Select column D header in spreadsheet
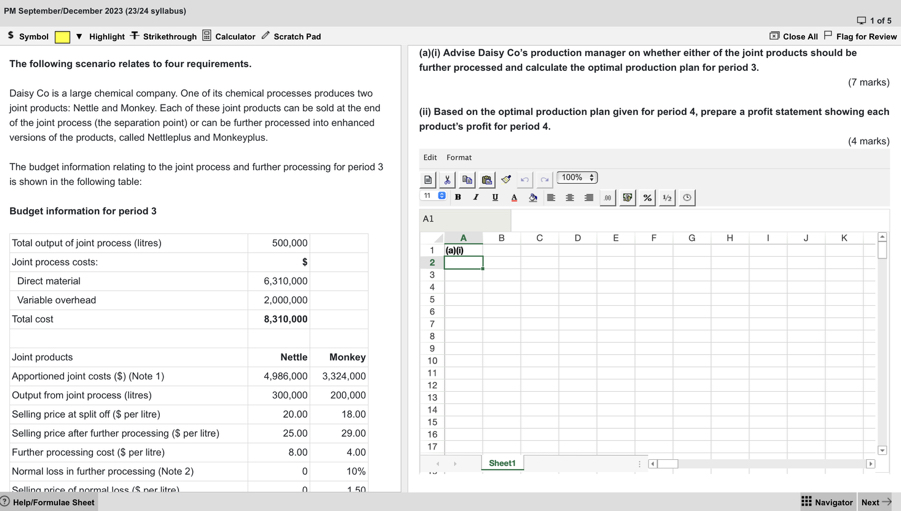Screen dimensions: 901x511 click(x=577, y=238)
